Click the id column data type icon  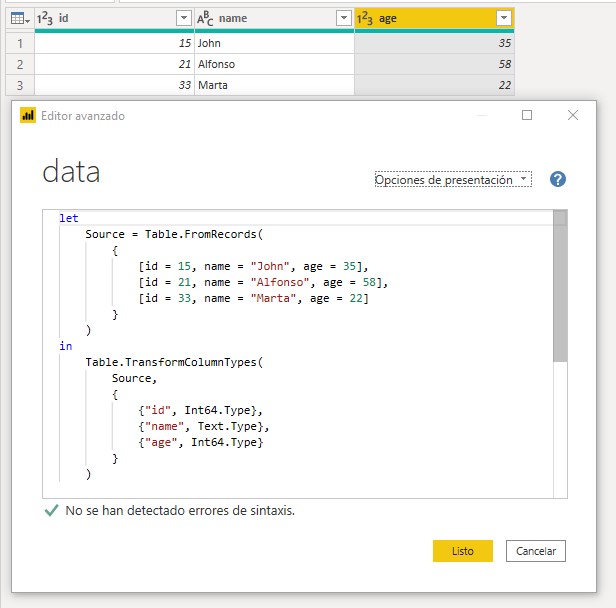[x=44, y=18]
